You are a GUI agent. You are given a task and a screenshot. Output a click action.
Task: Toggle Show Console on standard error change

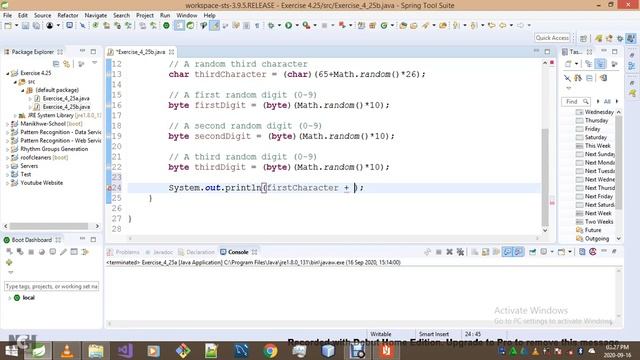coord(518,252)
